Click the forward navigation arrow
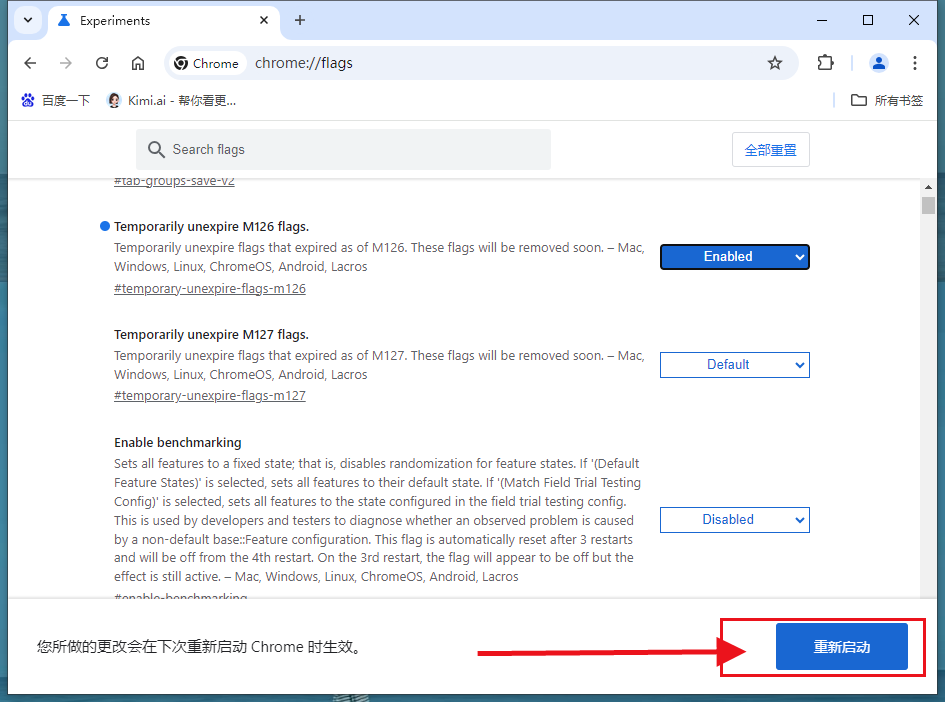This screenshot has width=945, height=702. tap(66, 63)
